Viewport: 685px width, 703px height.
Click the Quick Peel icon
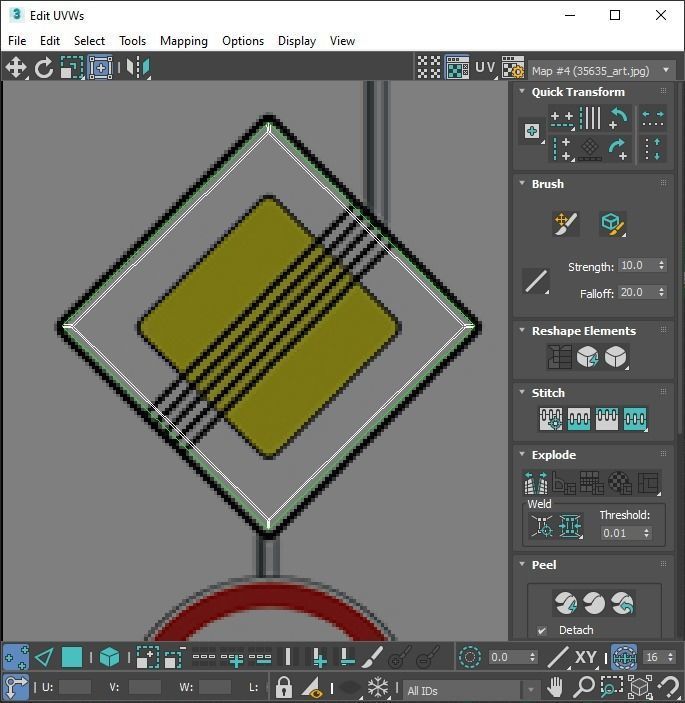pos(566,603)
